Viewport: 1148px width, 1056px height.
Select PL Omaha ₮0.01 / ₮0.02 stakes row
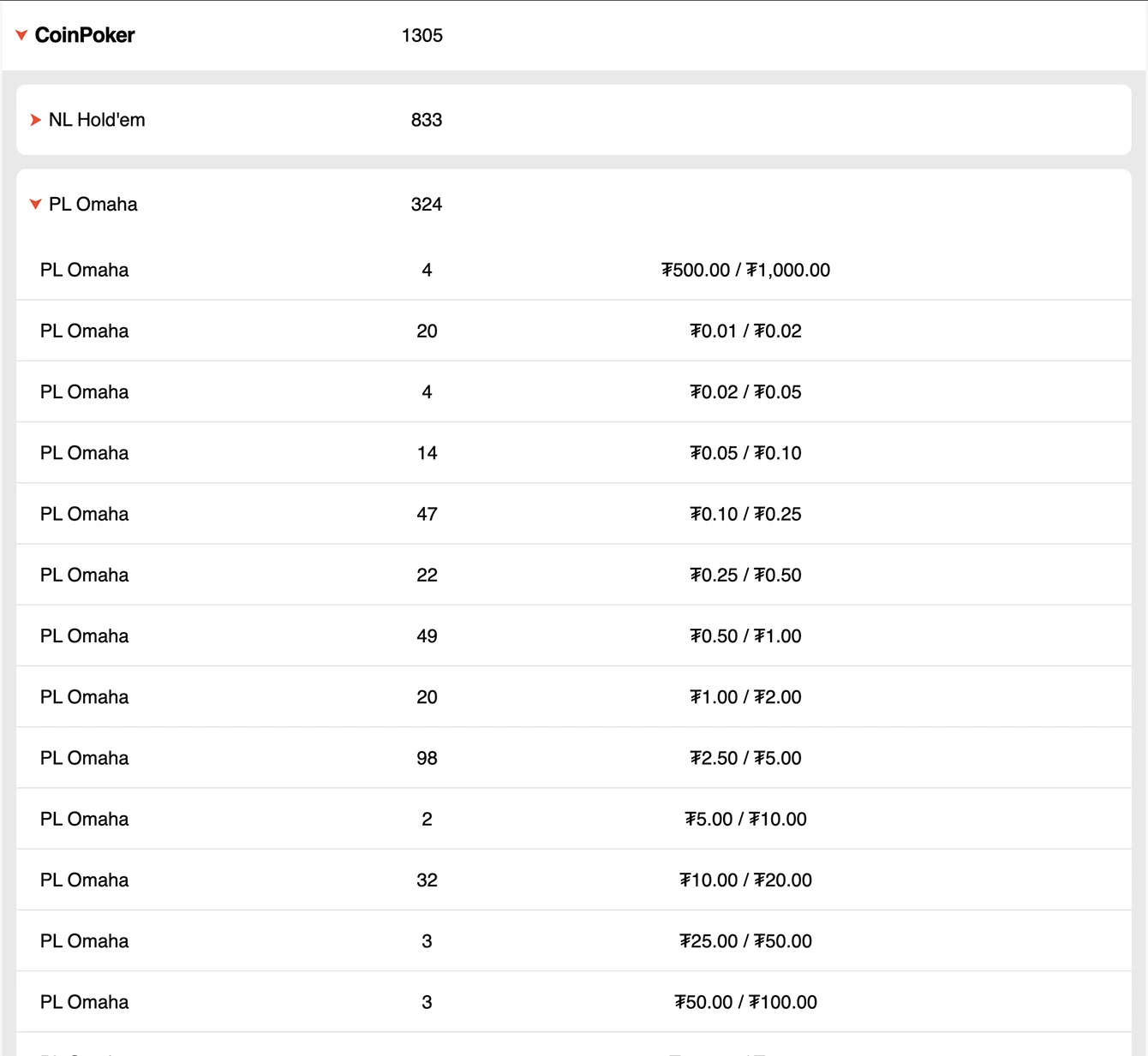pos(744,331)
